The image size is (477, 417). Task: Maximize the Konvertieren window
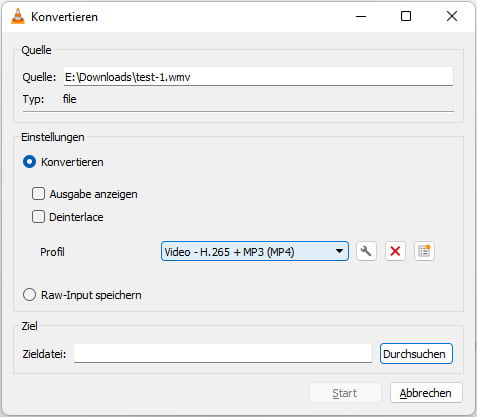coord(406,16)
